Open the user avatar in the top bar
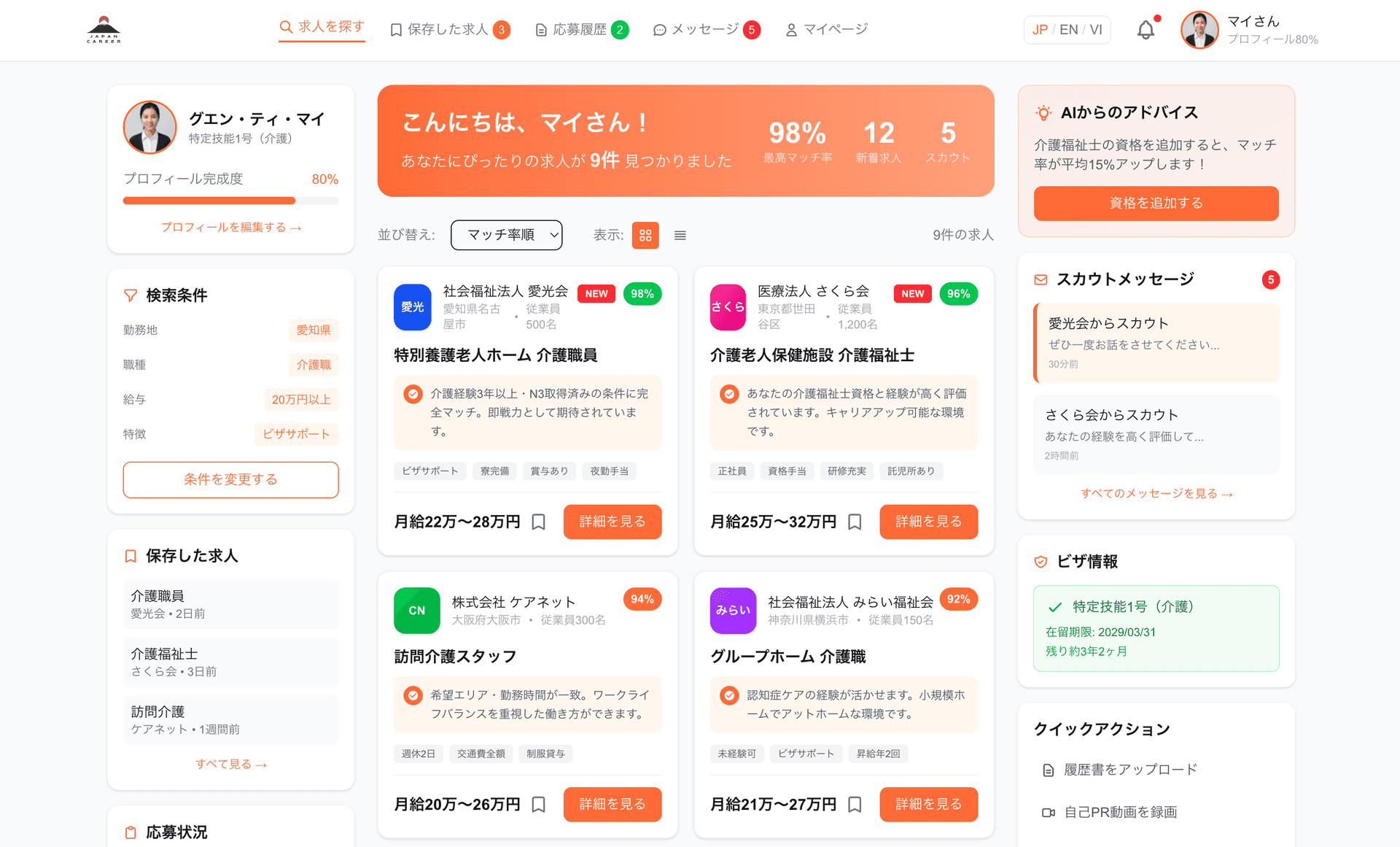 [1199, 30]
